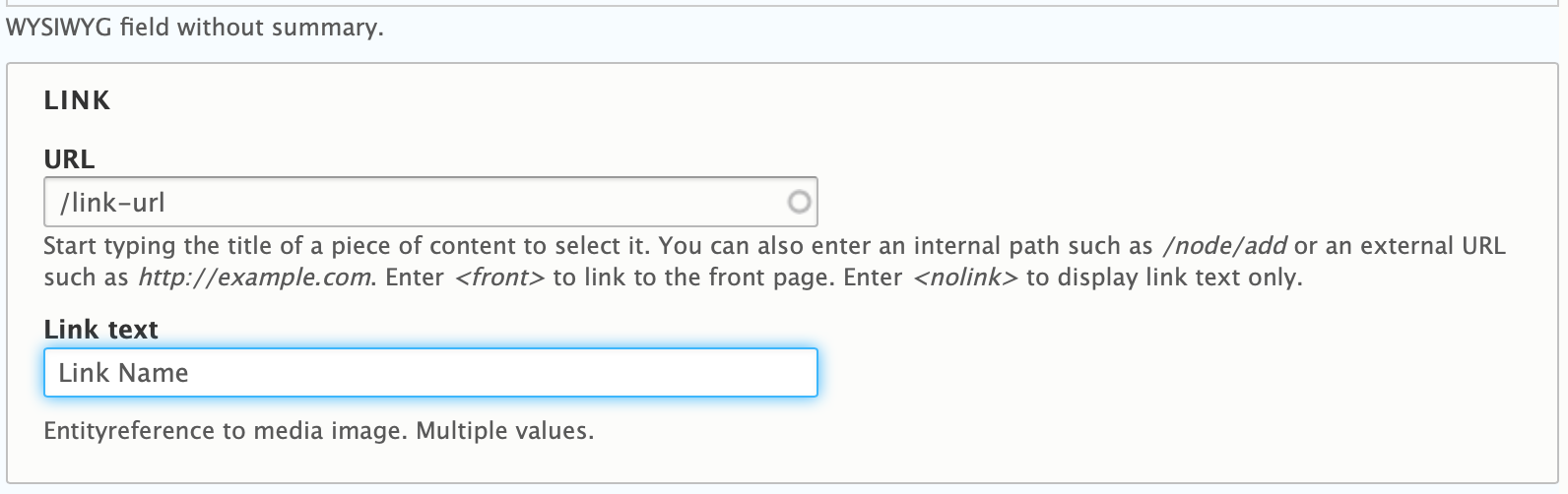Image resolution: width=1568 pixels, height=494 pixels.
Task: Focus the URL input containing /link-url
Action: (430, 202)
